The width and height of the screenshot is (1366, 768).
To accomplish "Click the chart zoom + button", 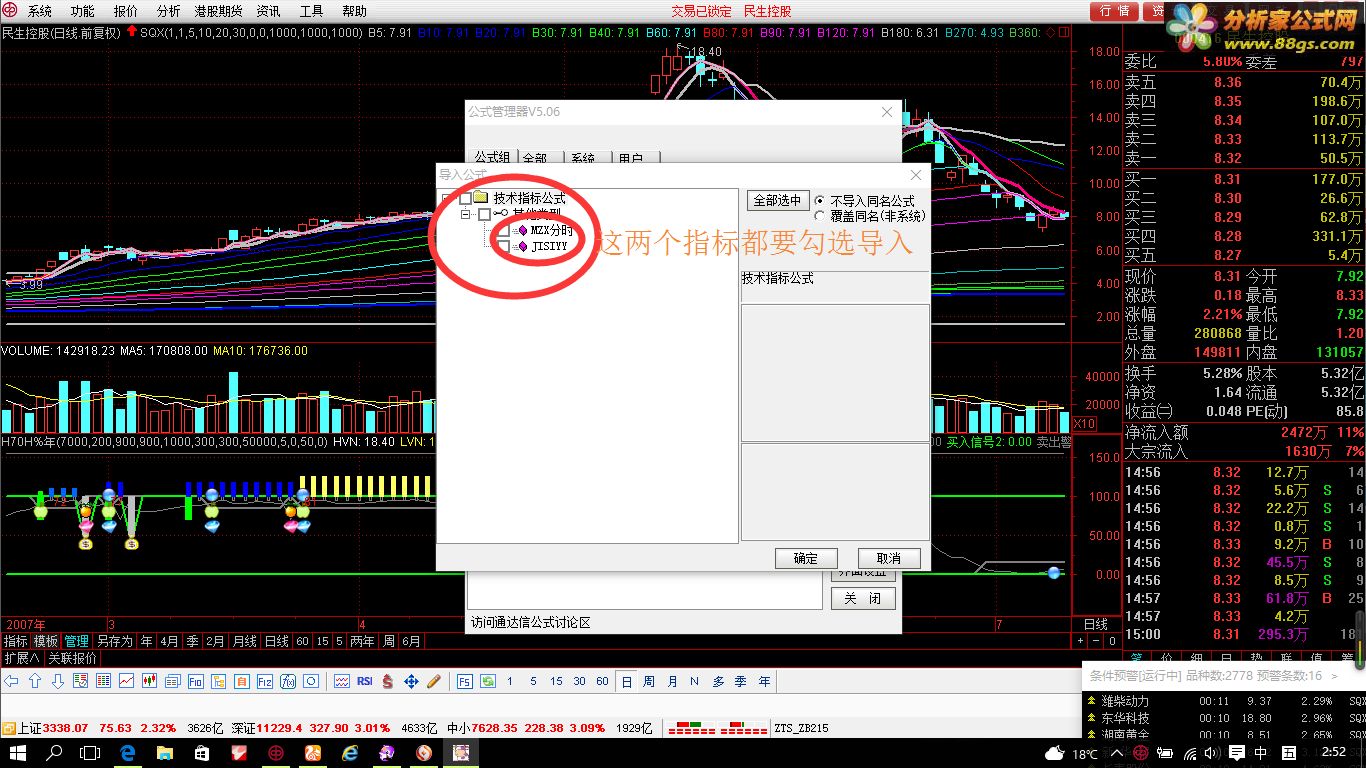I will point(1080,640).
